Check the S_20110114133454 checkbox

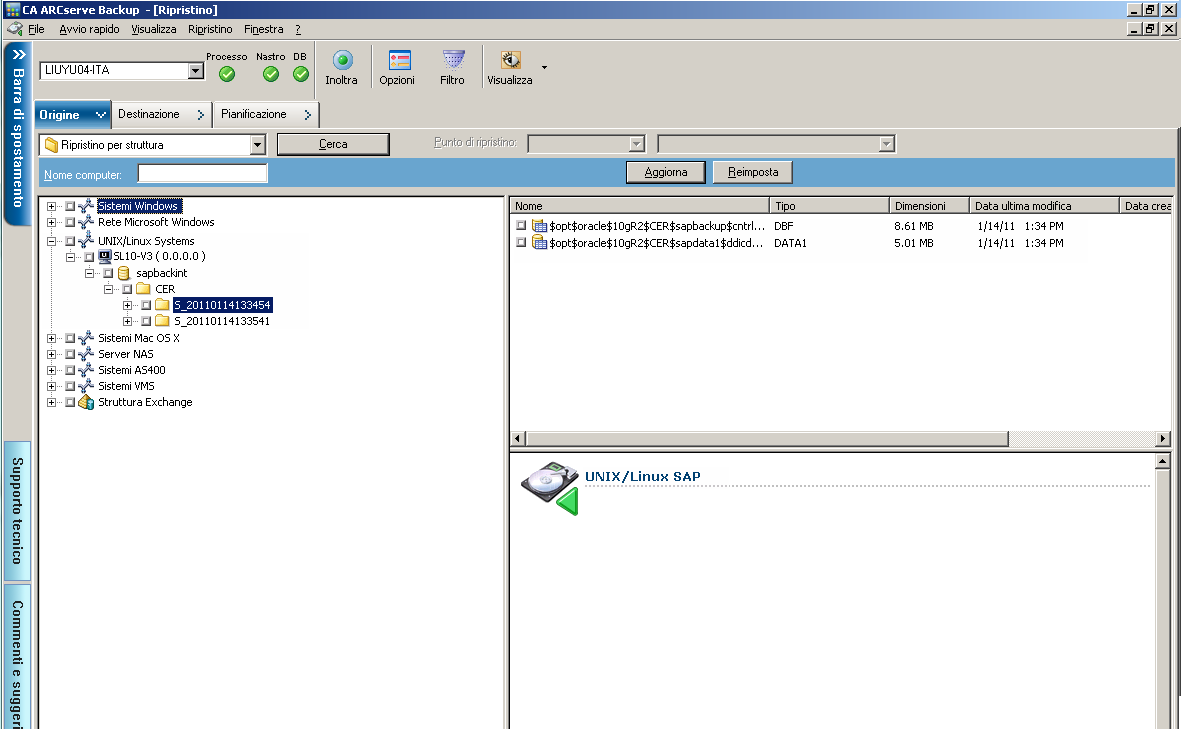146,305
